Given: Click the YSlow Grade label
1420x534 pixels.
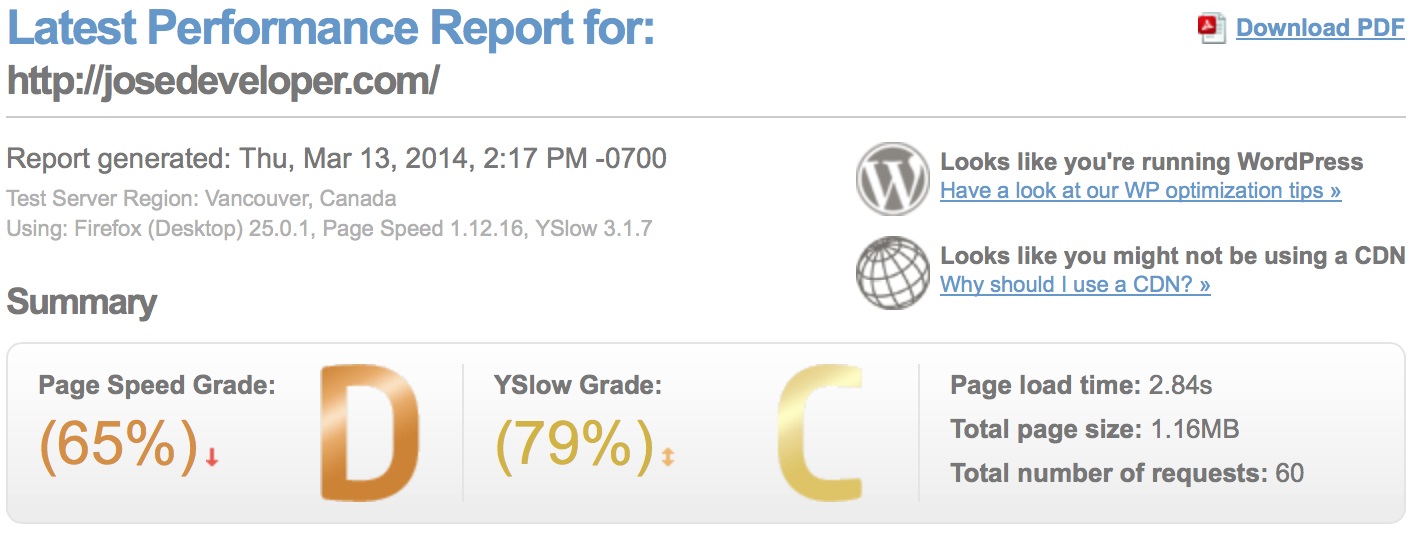Looking at the screenshot, I should click(x=578, y=384).
